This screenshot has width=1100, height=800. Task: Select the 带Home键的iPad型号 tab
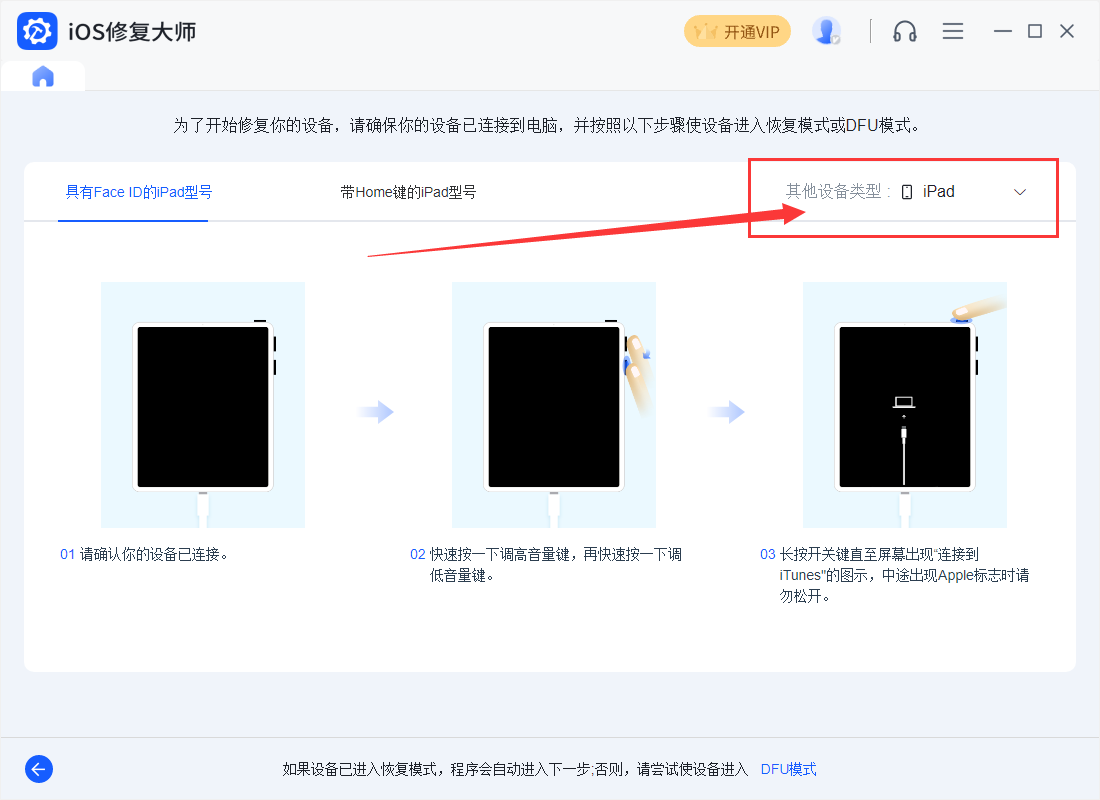pyautogui.click(x=408, y=192)
